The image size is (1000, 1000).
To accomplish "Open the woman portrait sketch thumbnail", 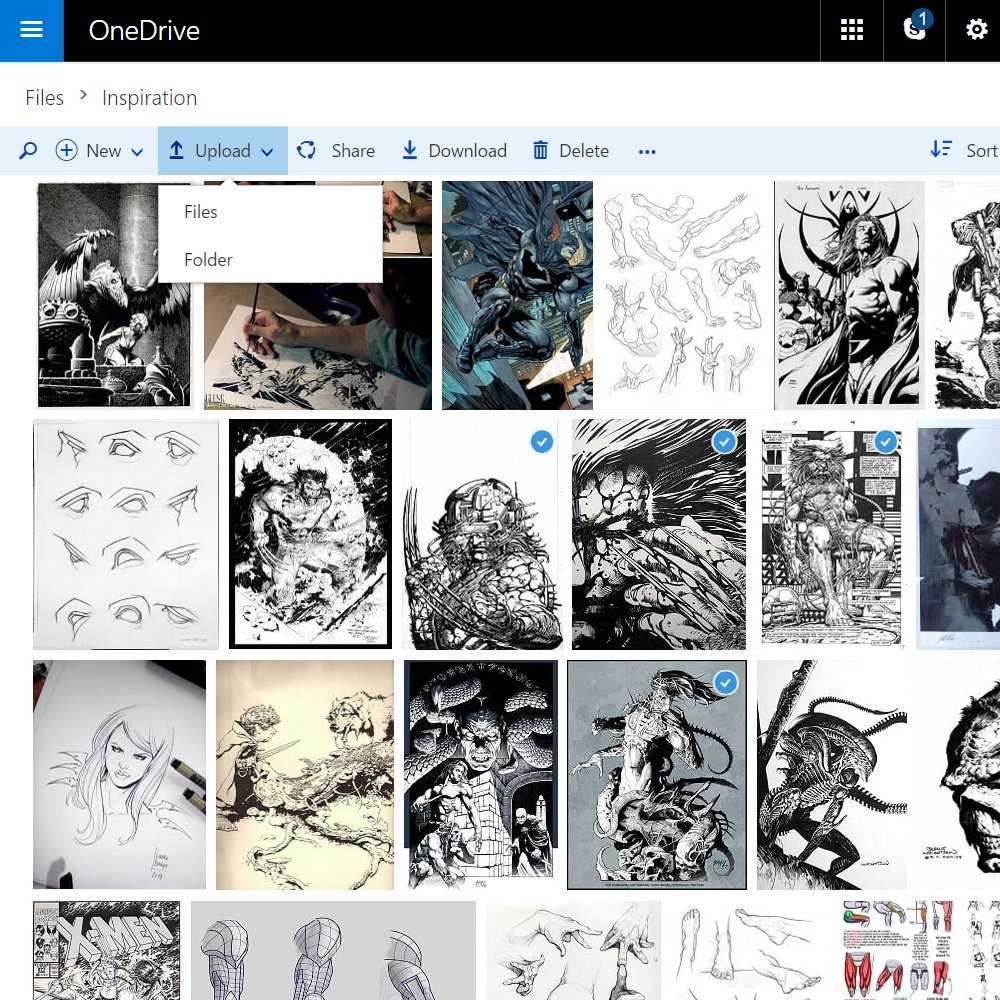I will [x=119, y=774].
